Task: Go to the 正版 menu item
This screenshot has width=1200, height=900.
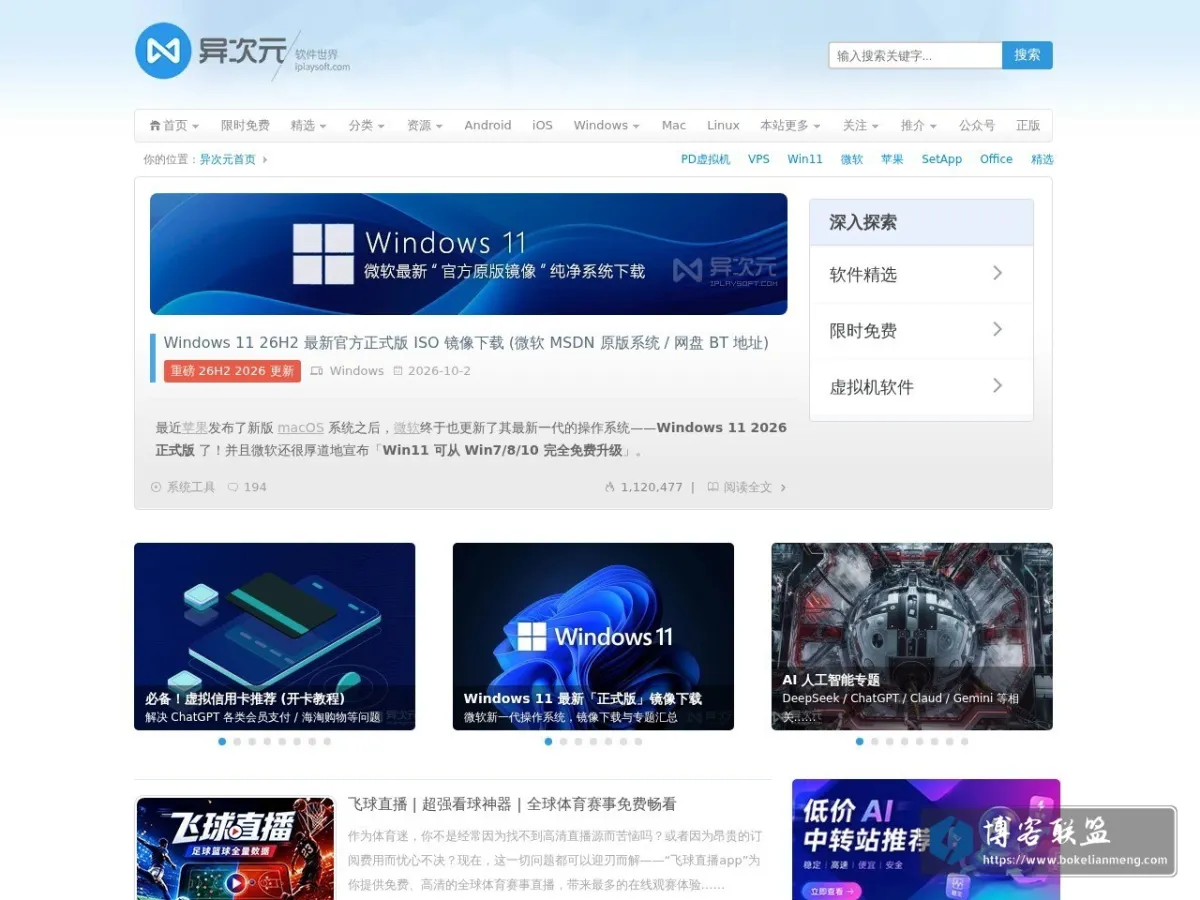Action: point(1028,125)
